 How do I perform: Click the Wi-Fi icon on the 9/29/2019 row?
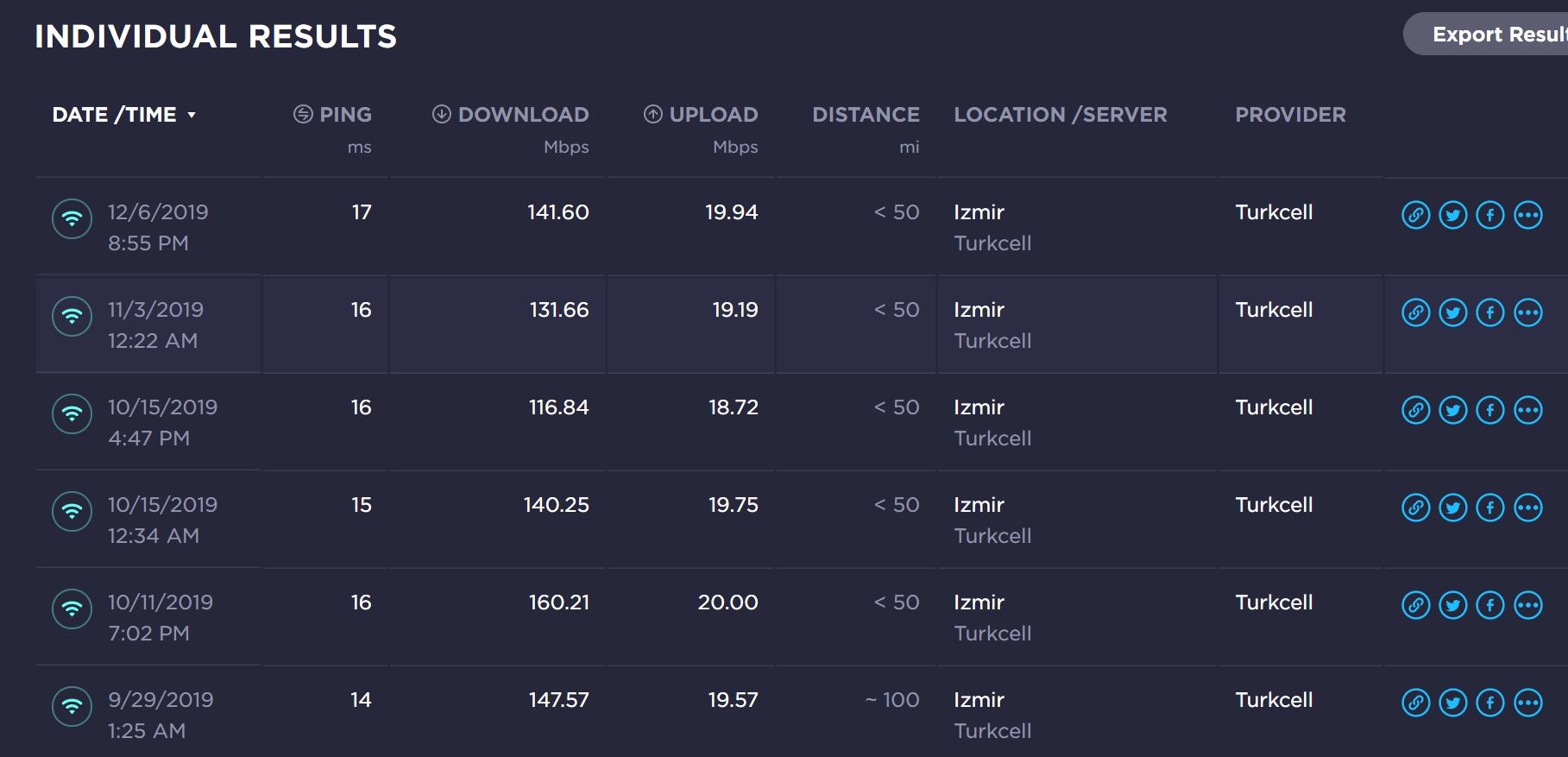[72, 707]
